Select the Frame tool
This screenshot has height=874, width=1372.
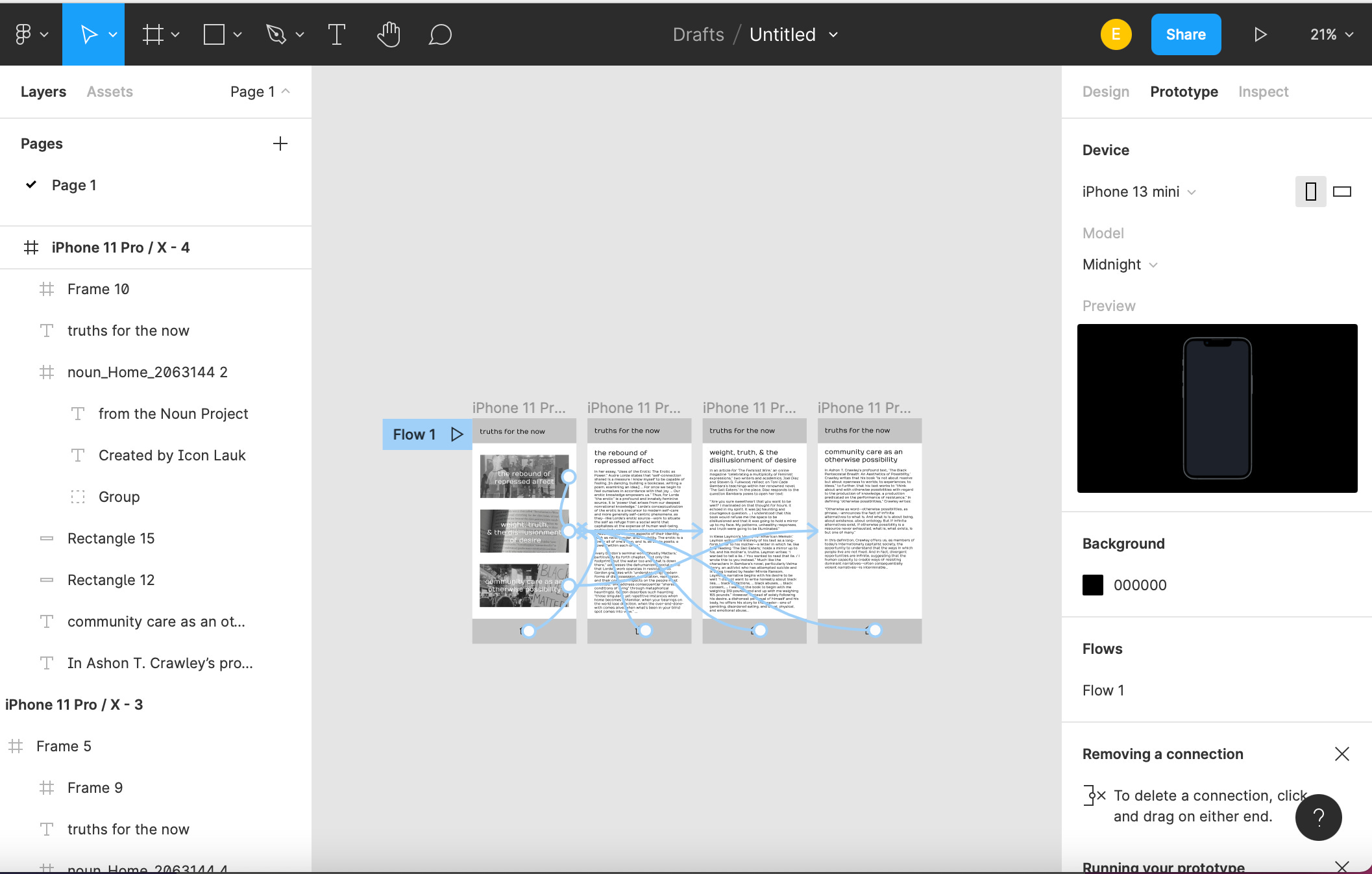click(x=153, y=34)
